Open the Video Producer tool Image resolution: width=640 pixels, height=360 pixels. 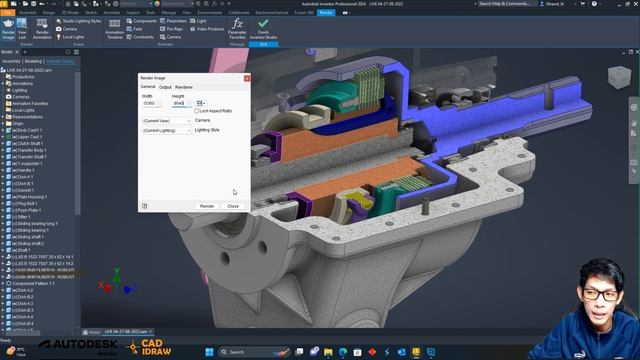[207, 29]
